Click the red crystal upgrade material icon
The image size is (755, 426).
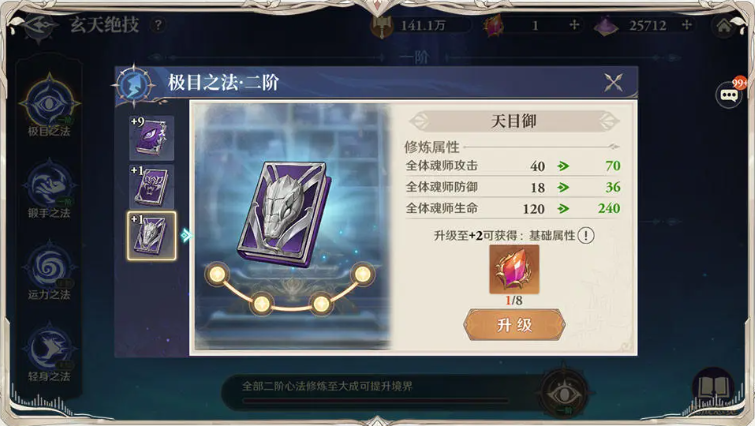514,269
